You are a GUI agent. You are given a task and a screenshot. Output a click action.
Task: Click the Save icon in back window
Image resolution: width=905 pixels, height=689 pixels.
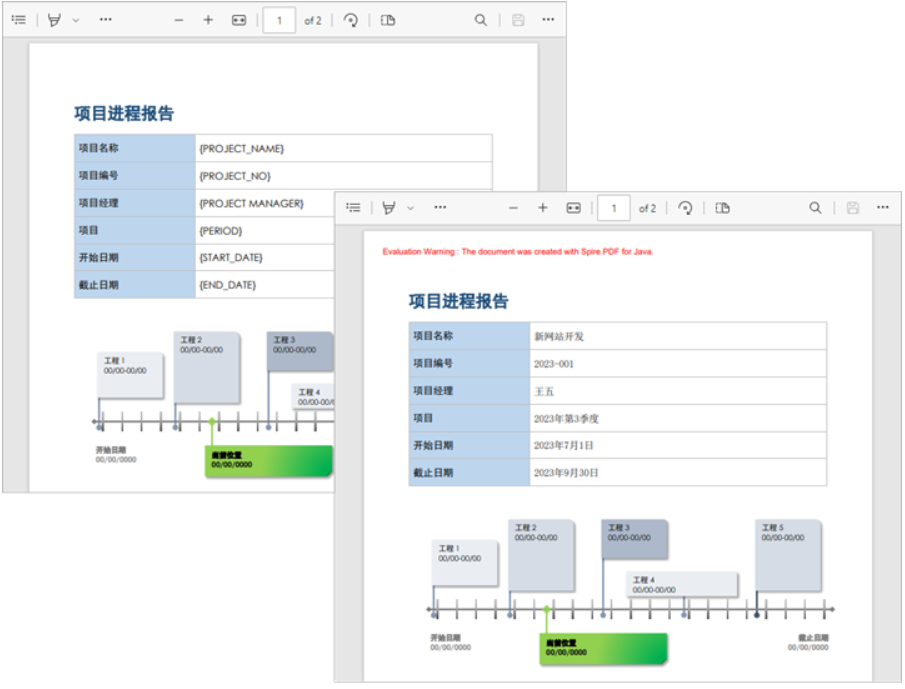(518, 20)
